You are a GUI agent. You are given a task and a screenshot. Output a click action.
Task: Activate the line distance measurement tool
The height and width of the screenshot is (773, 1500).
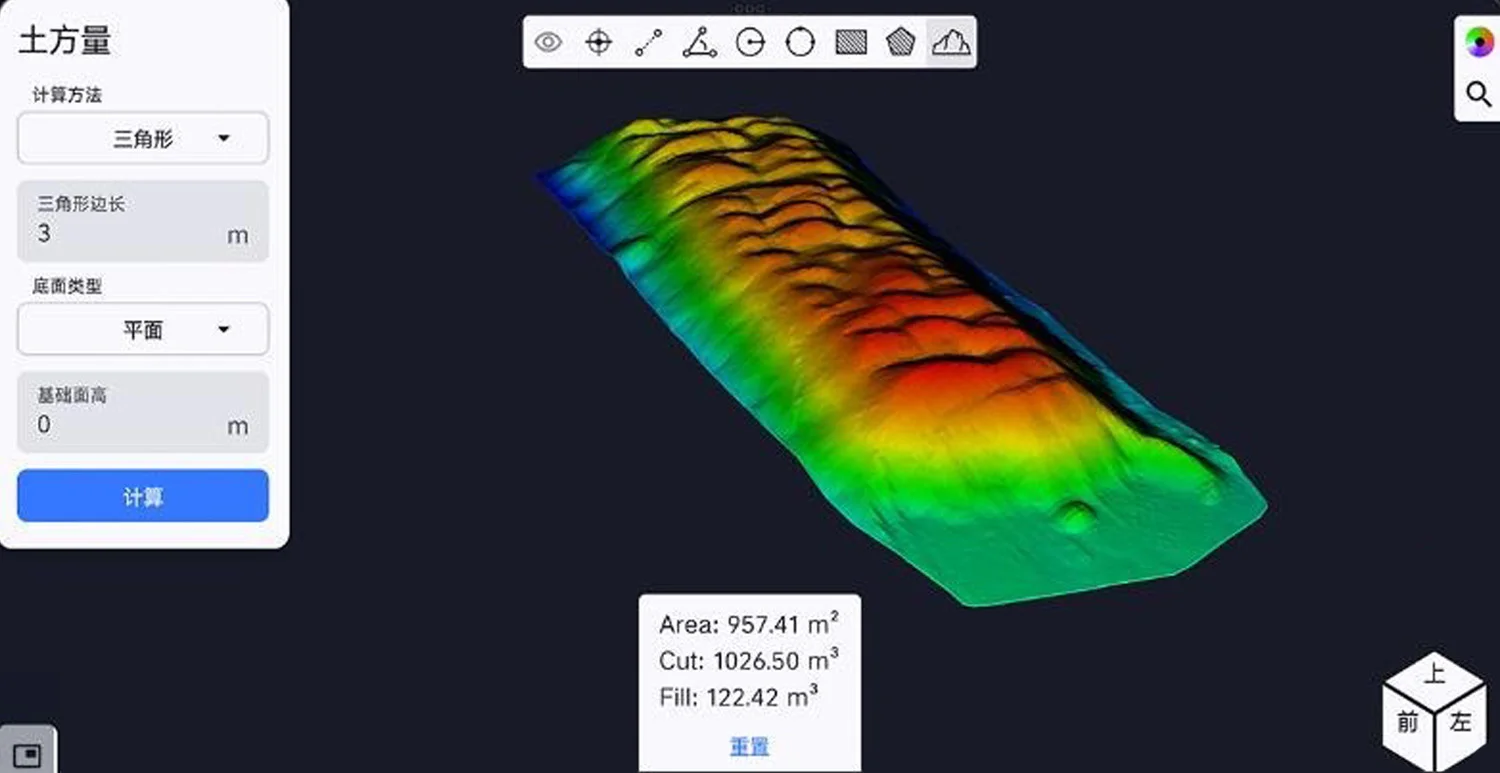(x=648, y=42)
